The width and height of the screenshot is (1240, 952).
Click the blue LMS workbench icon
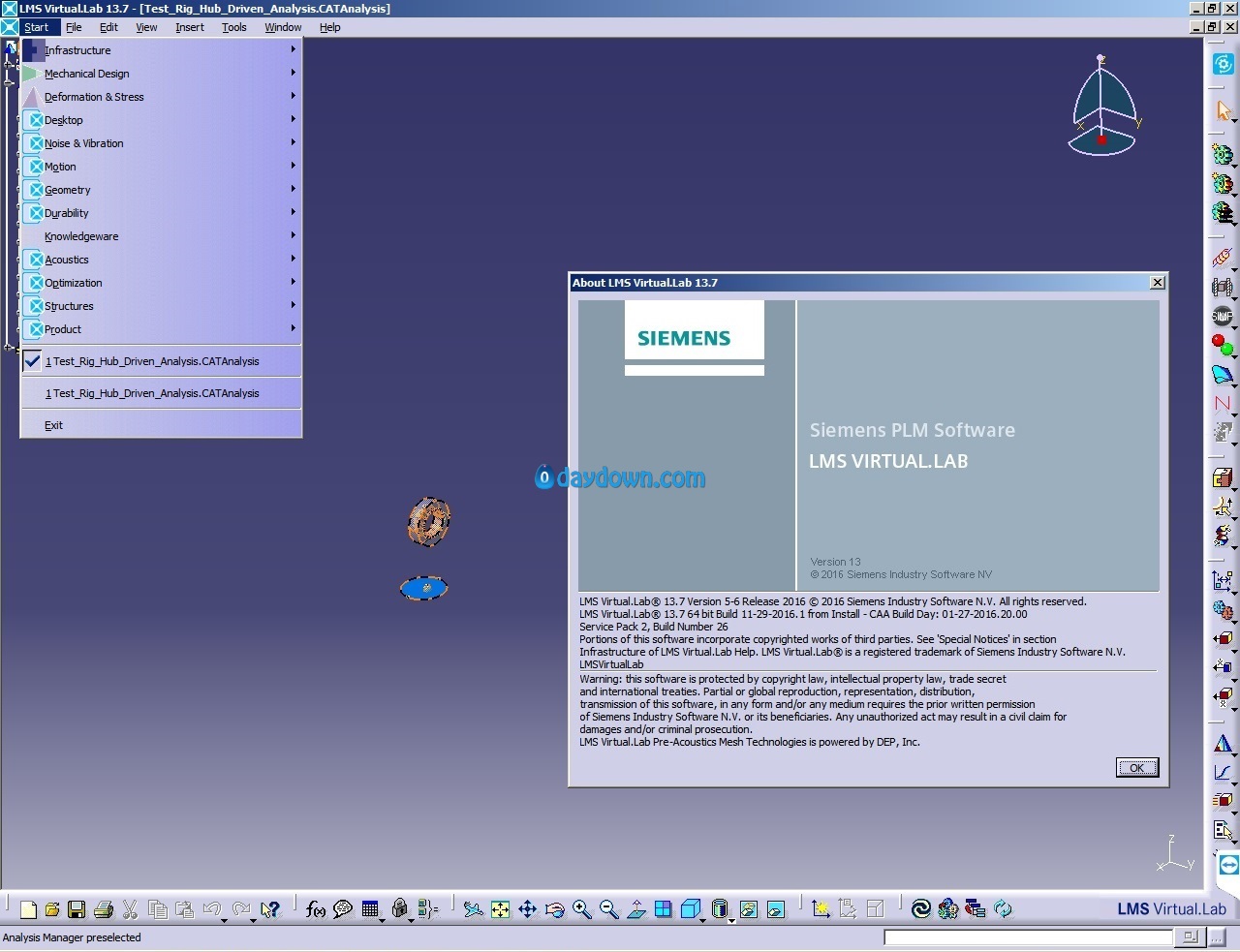1223,64
